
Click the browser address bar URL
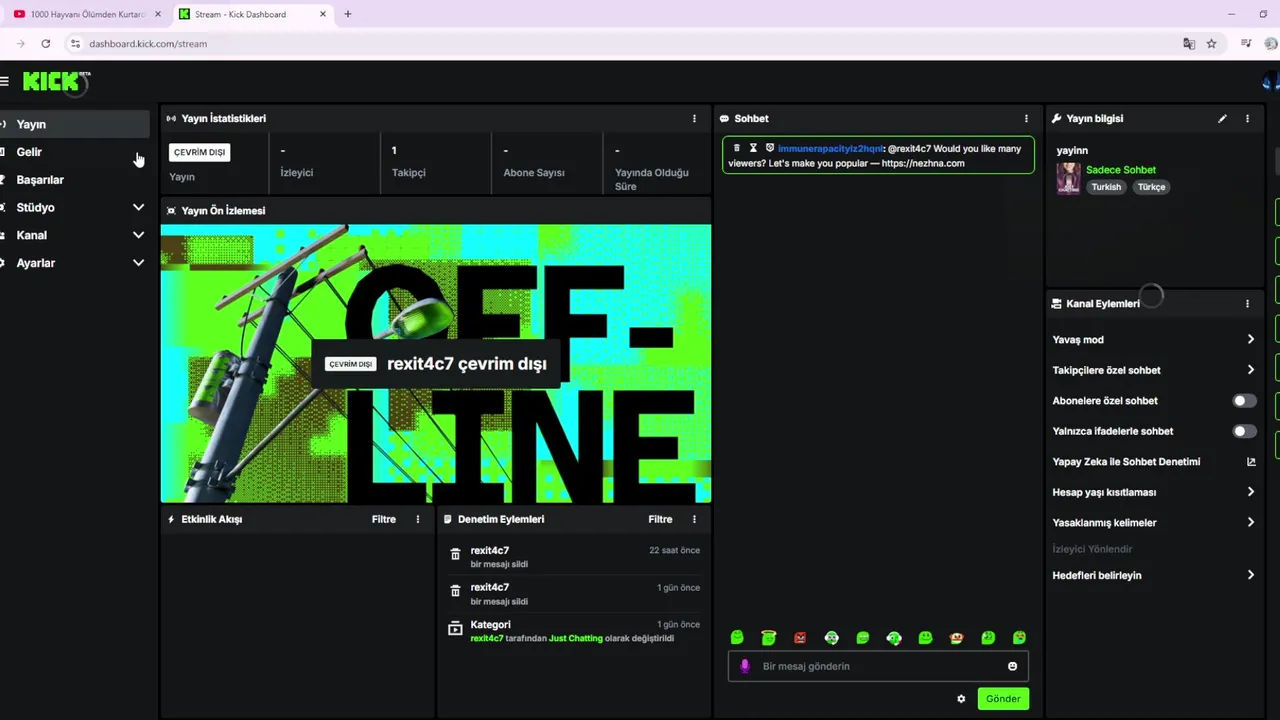[148, 44]
